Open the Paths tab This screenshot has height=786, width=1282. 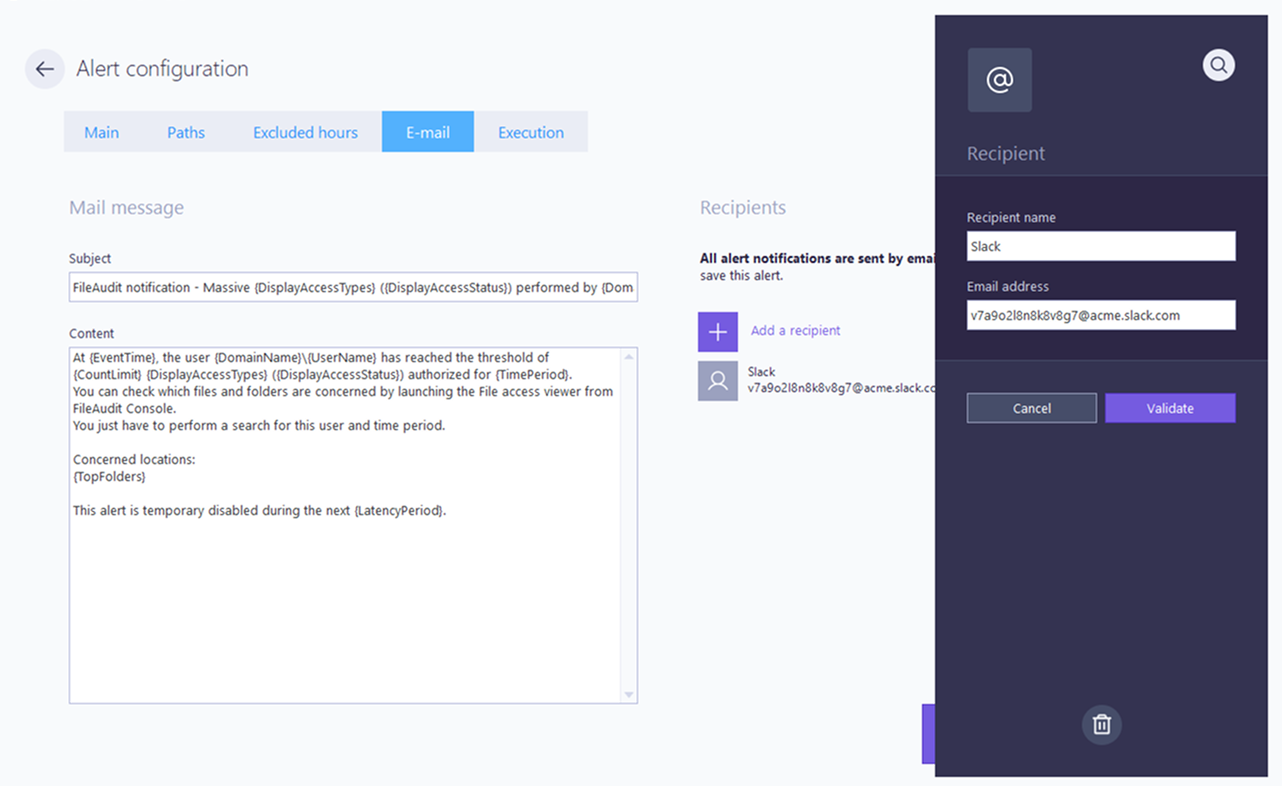coord(186,132)
